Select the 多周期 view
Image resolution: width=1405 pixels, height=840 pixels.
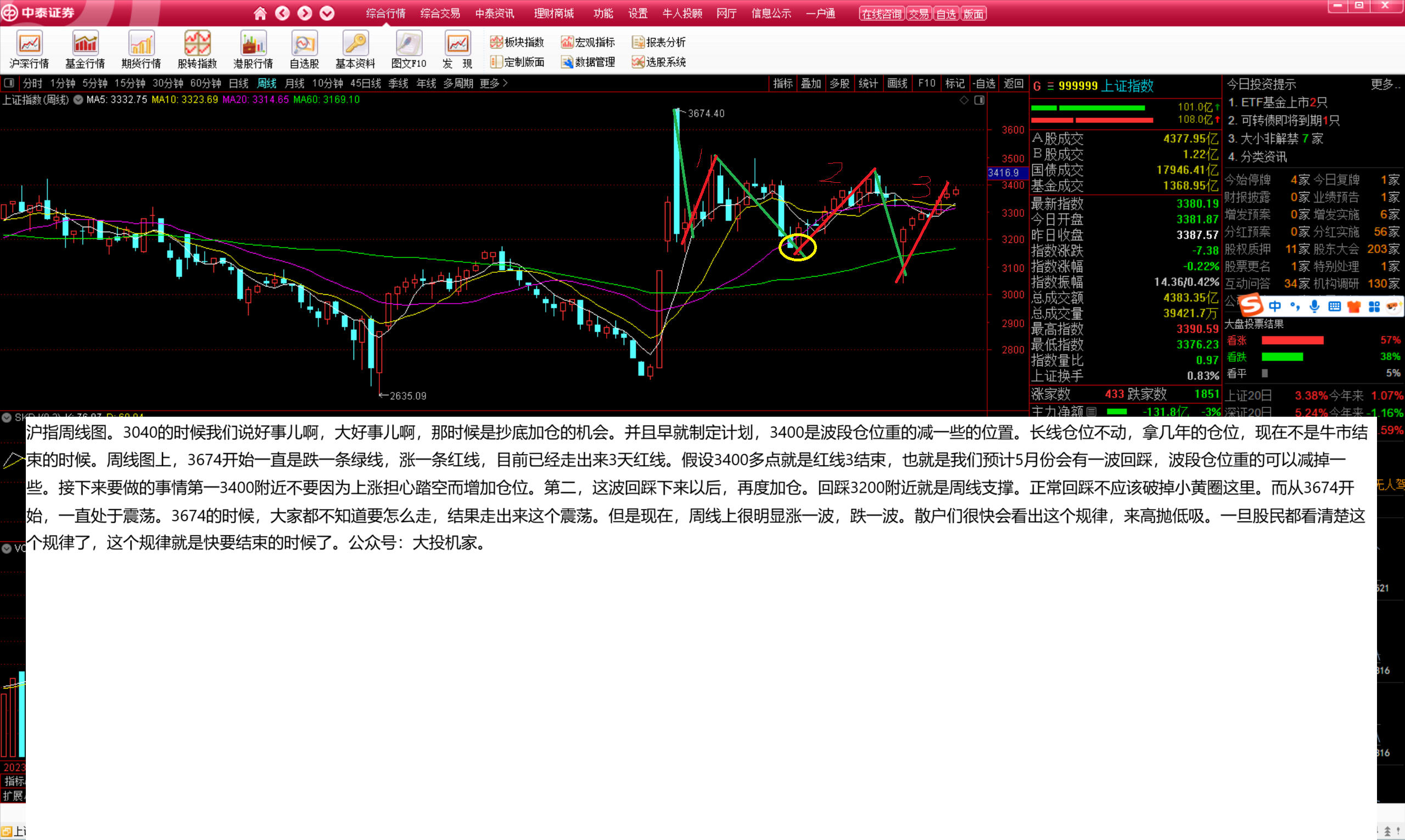458,83
